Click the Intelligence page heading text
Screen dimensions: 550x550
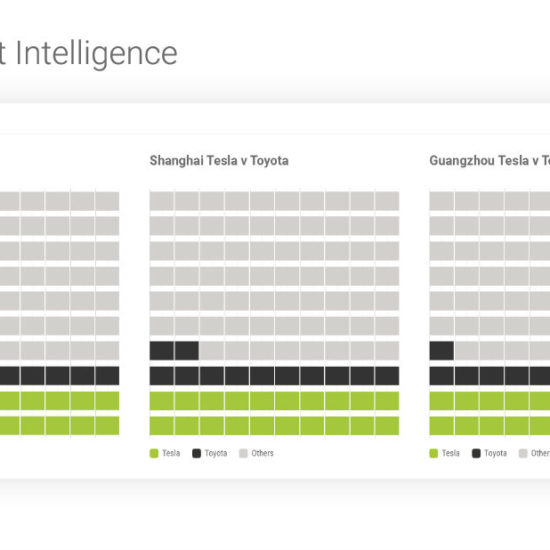point(97,54)
